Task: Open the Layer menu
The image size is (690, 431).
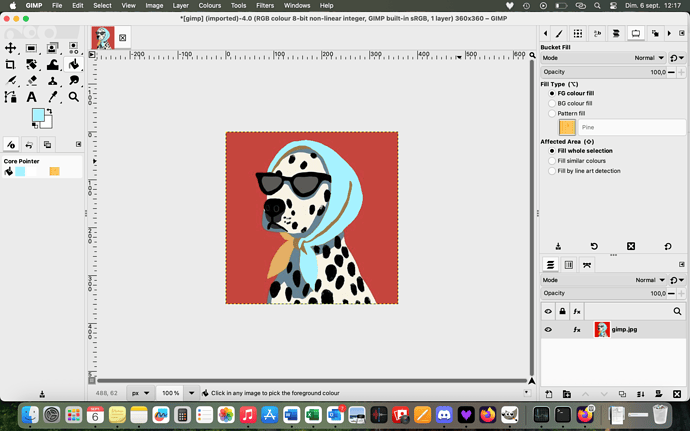Action: pyautogui.click(x=180, y=6)
